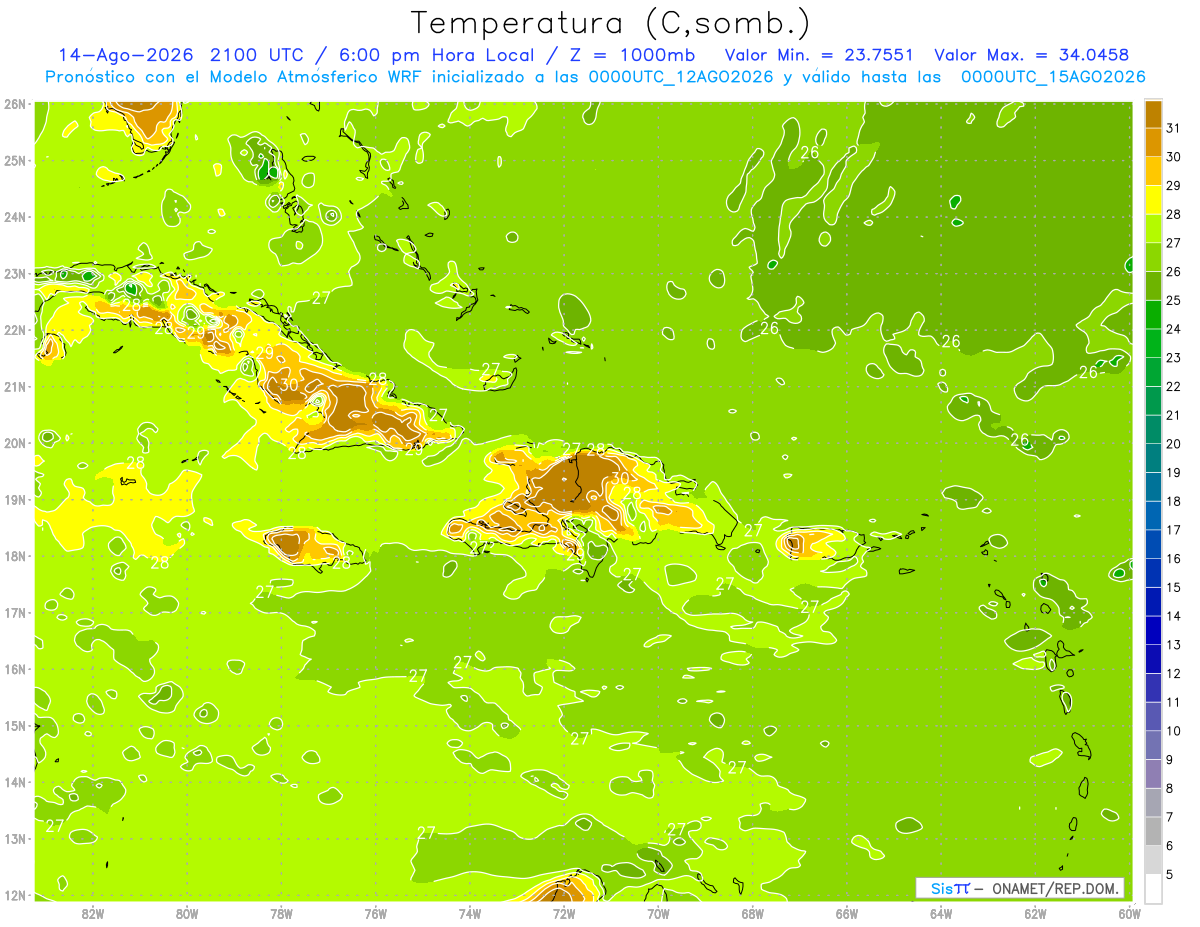Click the "16N" latitude axis label
This screenshot has width=1200, height=927.
click(14, 669)
